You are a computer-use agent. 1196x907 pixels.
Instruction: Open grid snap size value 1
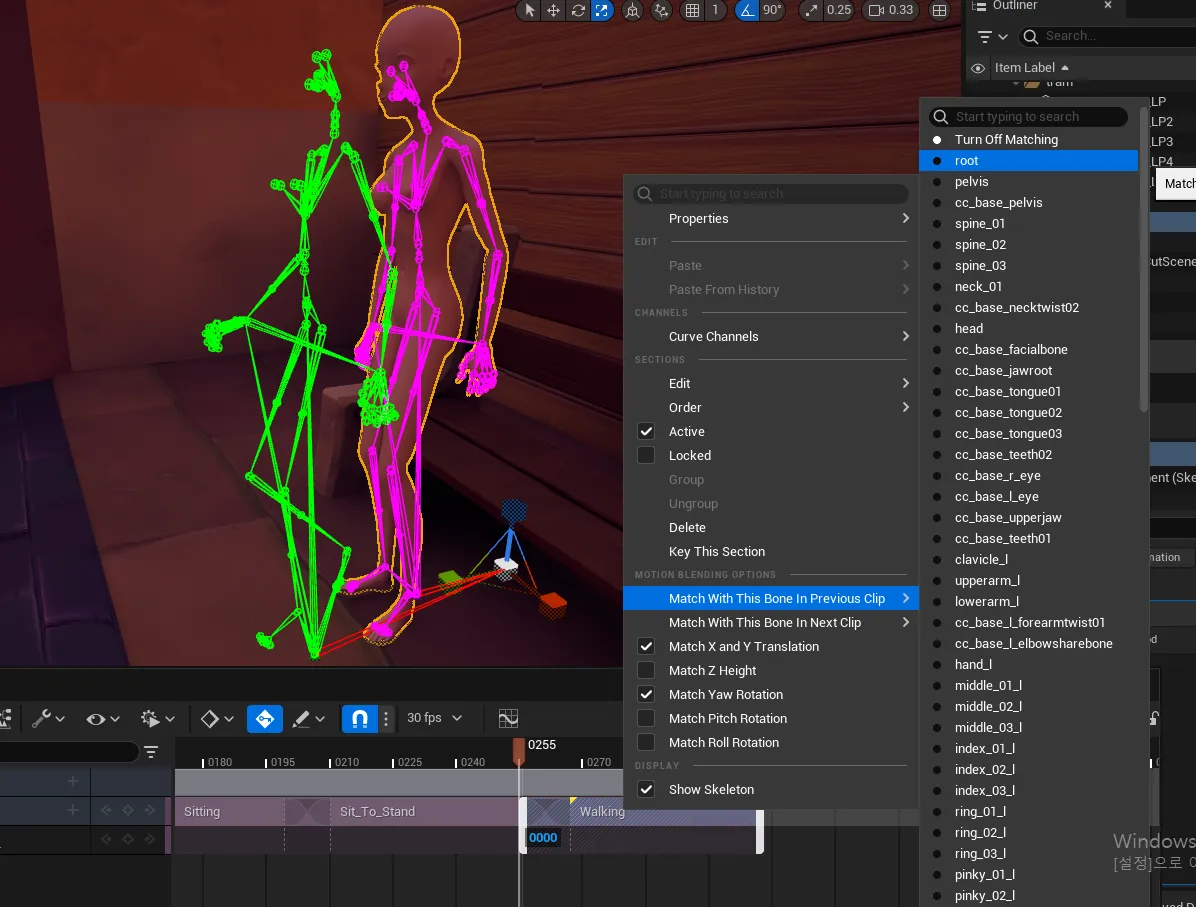click(715, 10)
